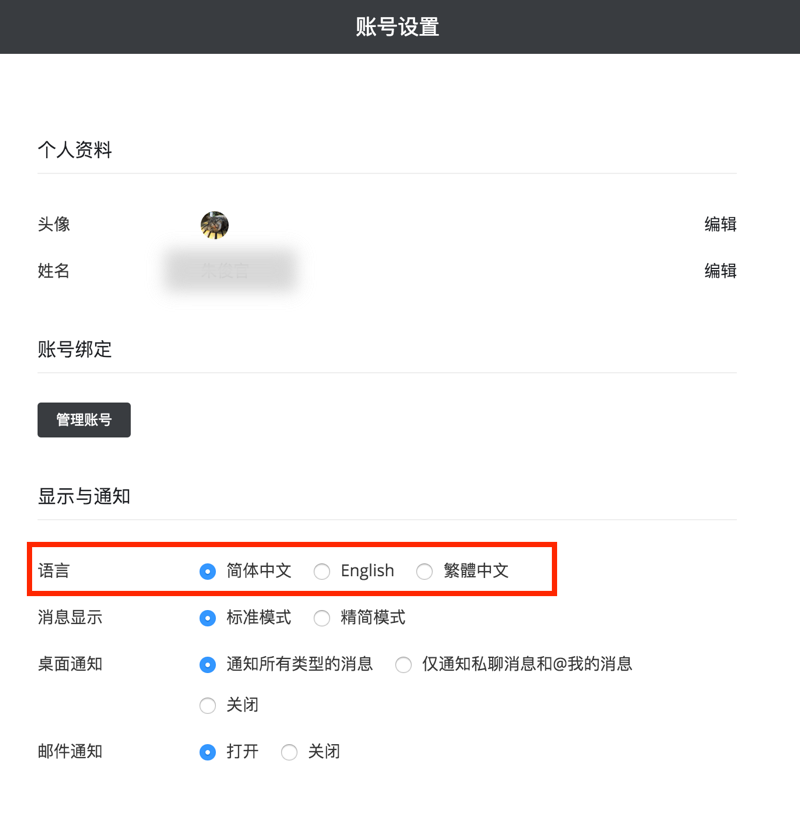
Task: Enable 通知所有类型的消息 desktop notification
Action: (x=208, y=664)
